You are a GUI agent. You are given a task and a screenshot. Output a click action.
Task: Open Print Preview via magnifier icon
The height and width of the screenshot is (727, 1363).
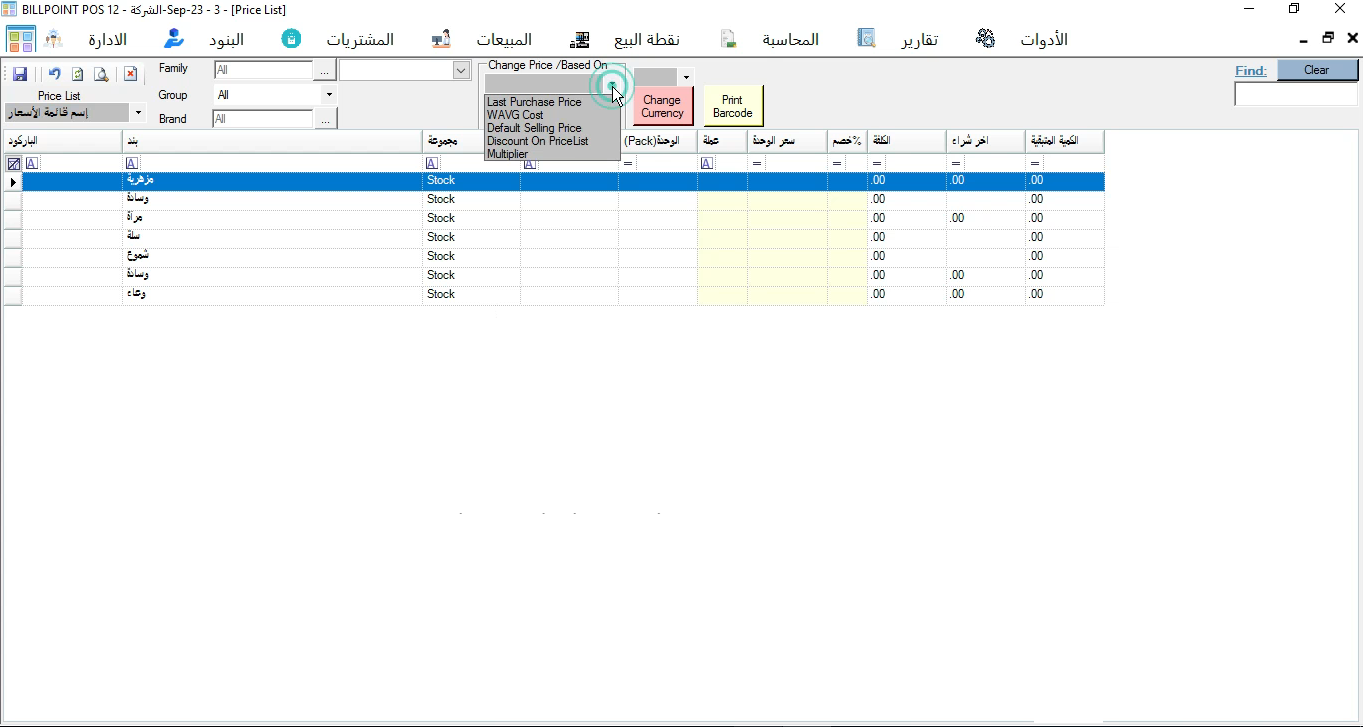click(x=101, y=73)
